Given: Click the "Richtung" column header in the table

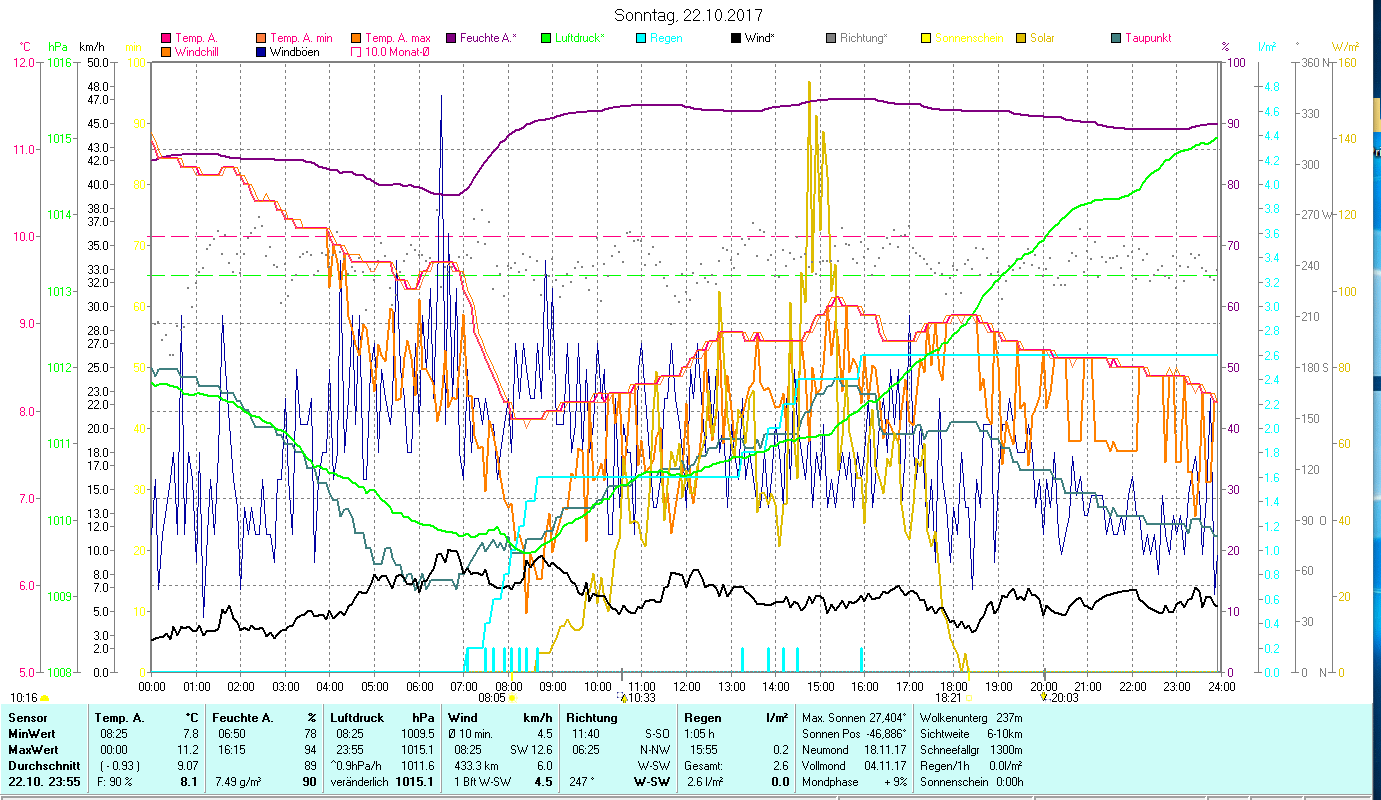Looking at the screenshot, I should [x=592, y=718].
